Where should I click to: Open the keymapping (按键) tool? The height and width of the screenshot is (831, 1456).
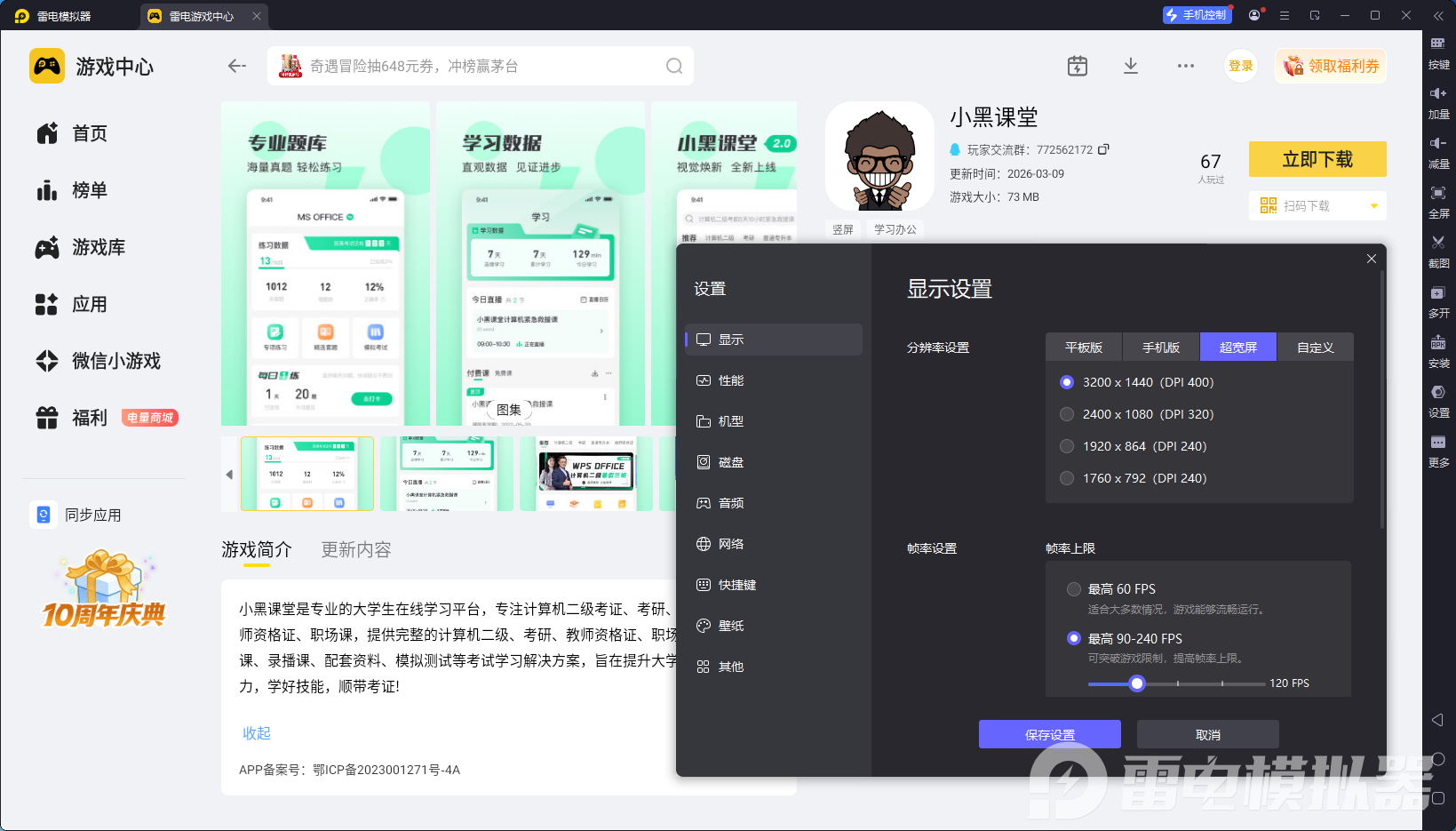[x=1438, y=44]
